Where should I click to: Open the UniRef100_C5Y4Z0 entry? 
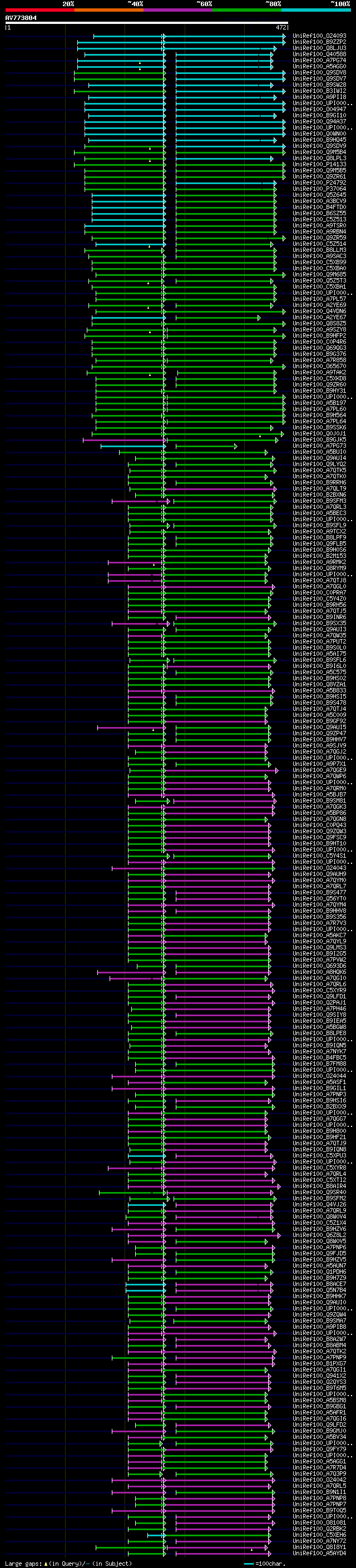pyautogui.click(x=319, y=598)
